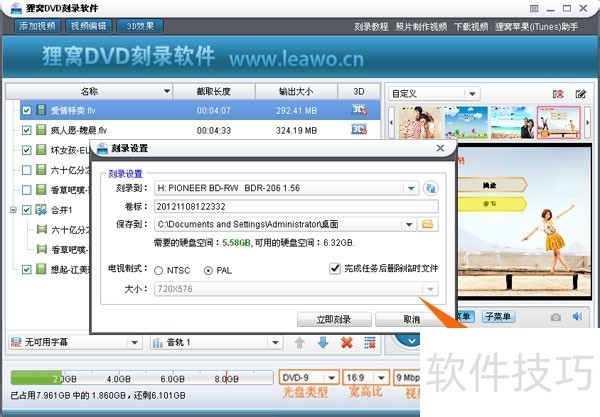
Task: Click the 立即刻录 button
Action: pos(334,319)
